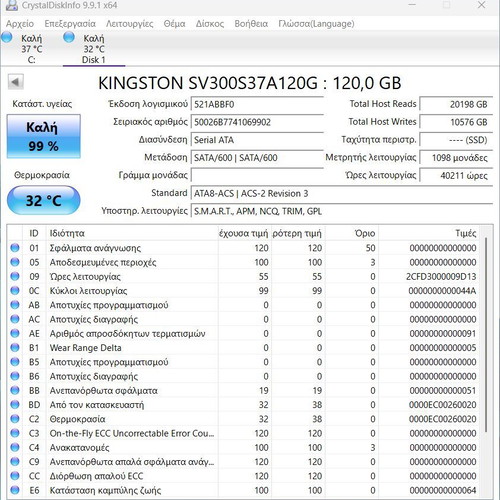Viewport: 500px width, 500px height.
Task: Close the CrystalDiskInfo window
Action: coord(481,5)
